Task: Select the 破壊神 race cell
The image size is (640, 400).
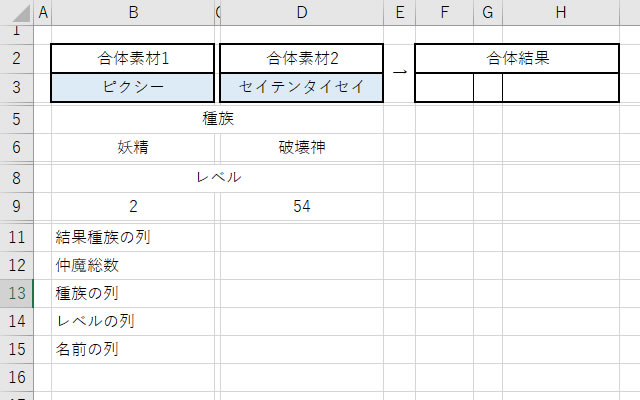Action: (x=302, y=147)
